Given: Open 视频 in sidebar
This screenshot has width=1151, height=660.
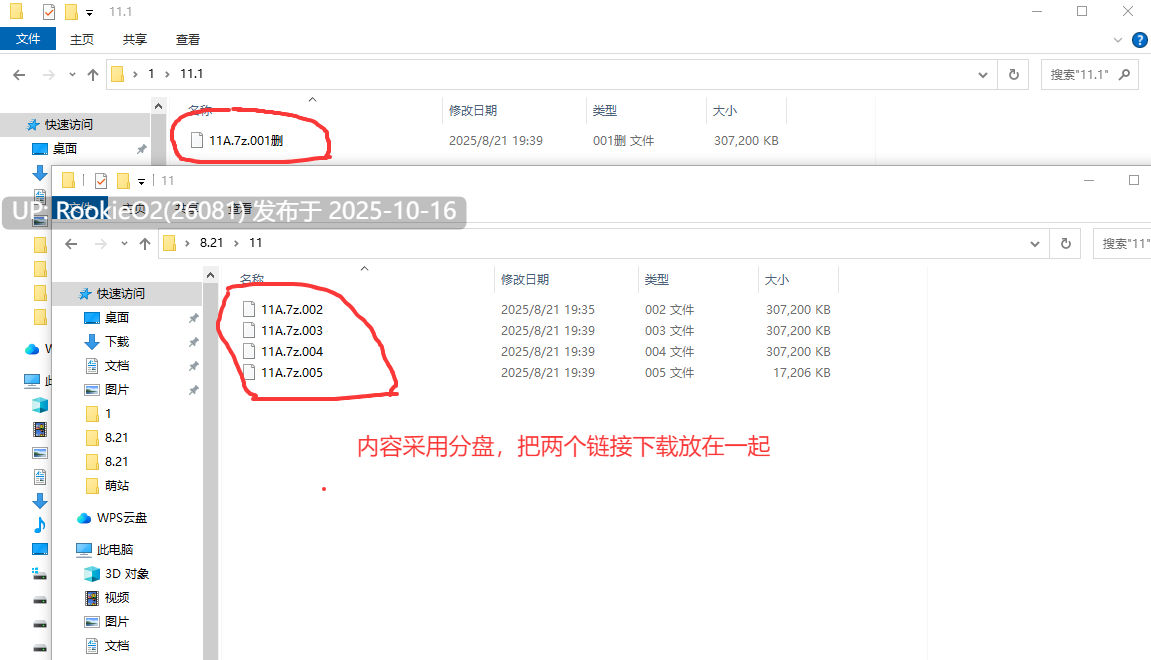Looking at the screenshot, I should click(117, 598).
